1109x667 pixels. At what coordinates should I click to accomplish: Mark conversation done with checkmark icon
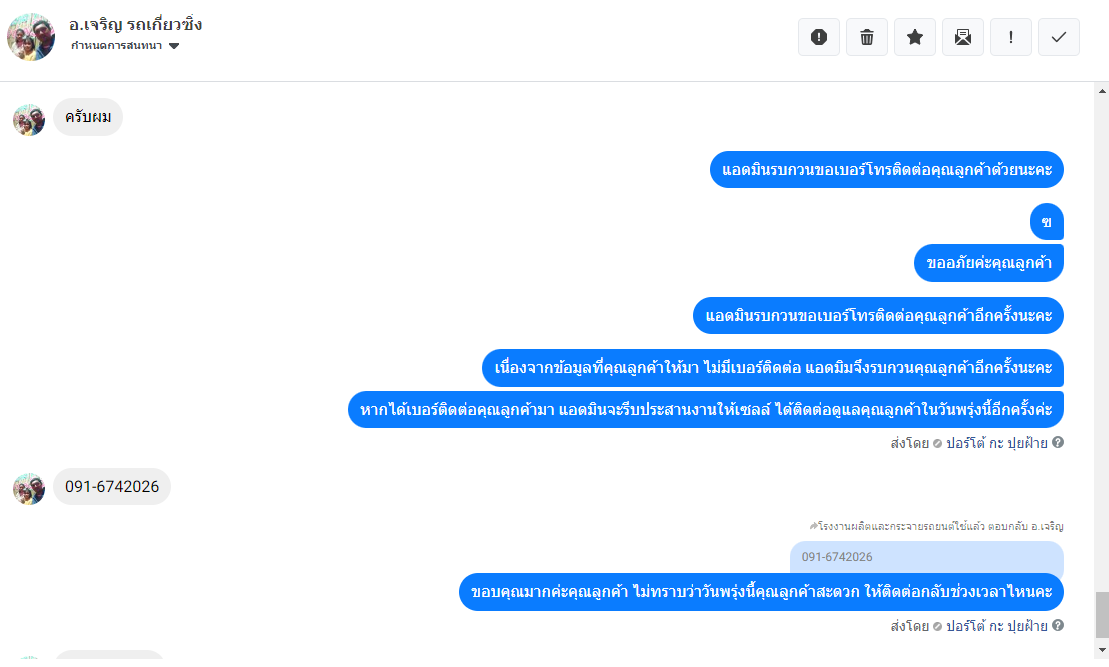click(1059, 37)
